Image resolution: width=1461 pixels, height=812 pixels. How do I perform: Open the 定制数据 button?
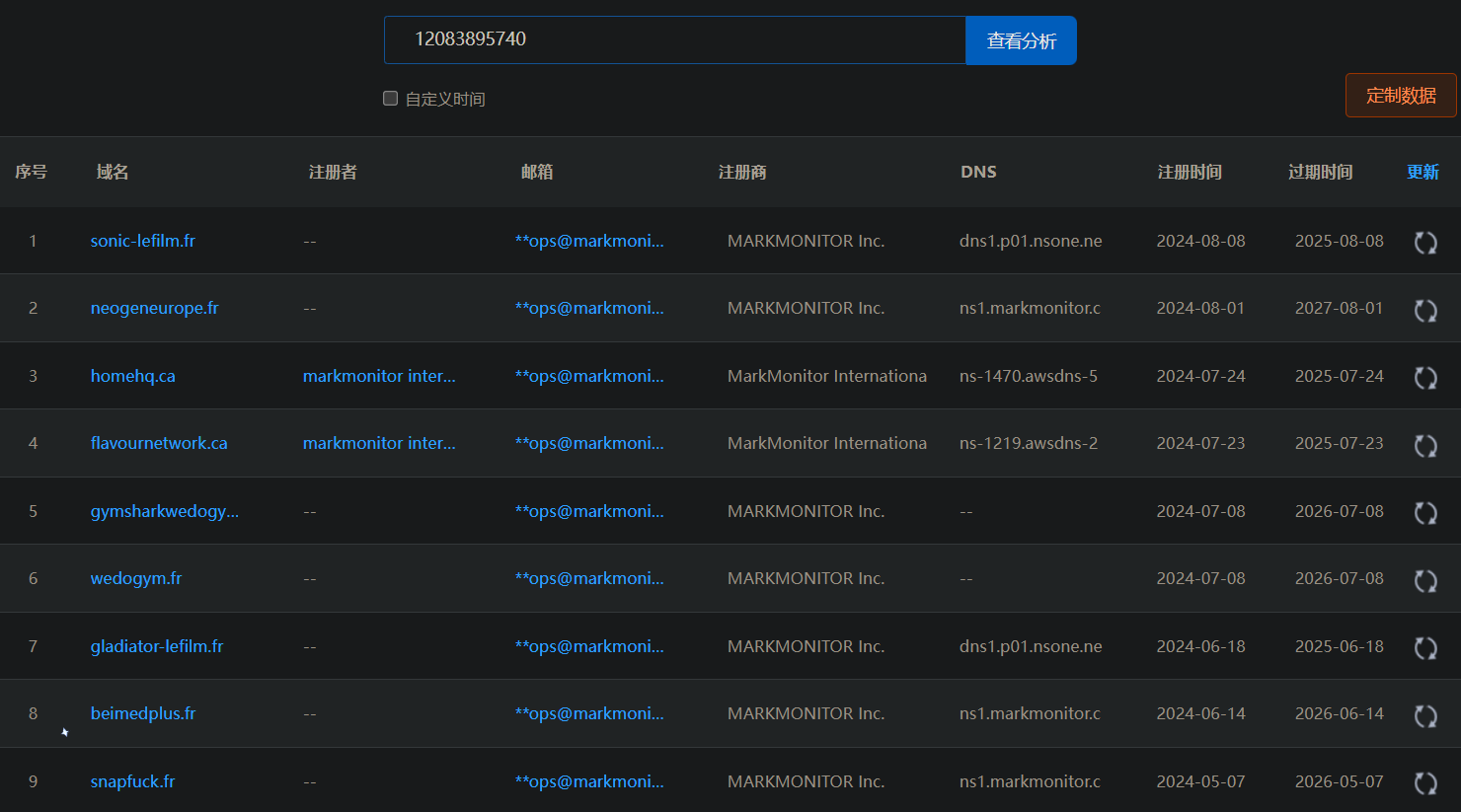tap(1401, 96)
